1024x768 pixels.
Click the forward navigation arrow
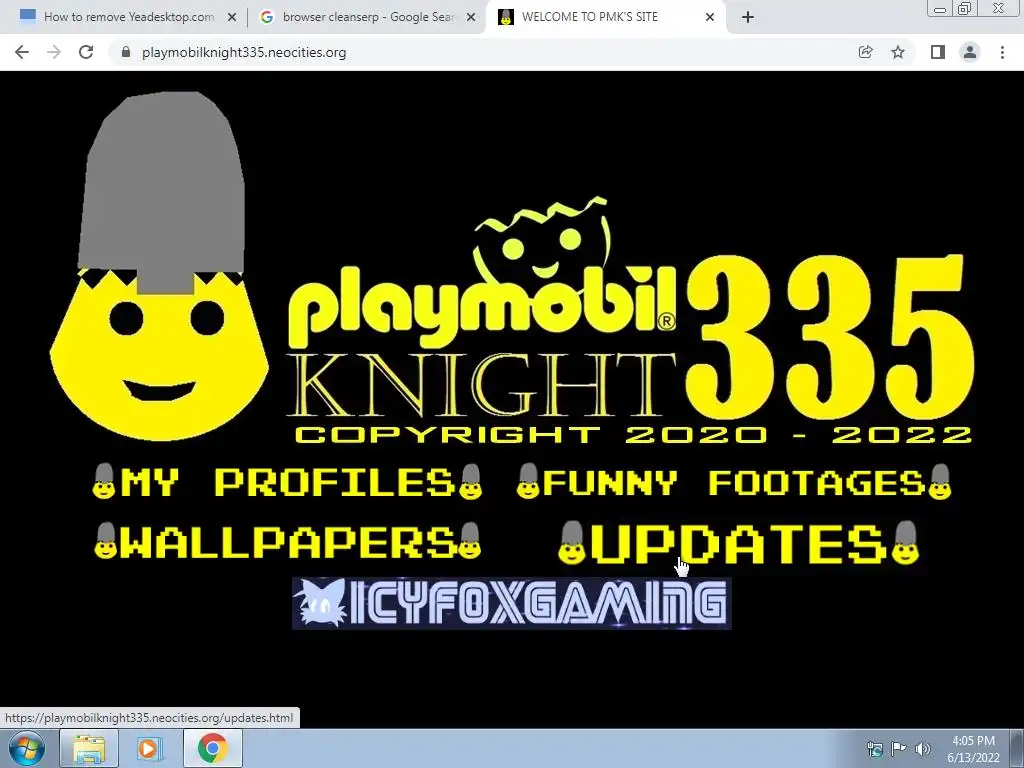[x=54, y=52]
